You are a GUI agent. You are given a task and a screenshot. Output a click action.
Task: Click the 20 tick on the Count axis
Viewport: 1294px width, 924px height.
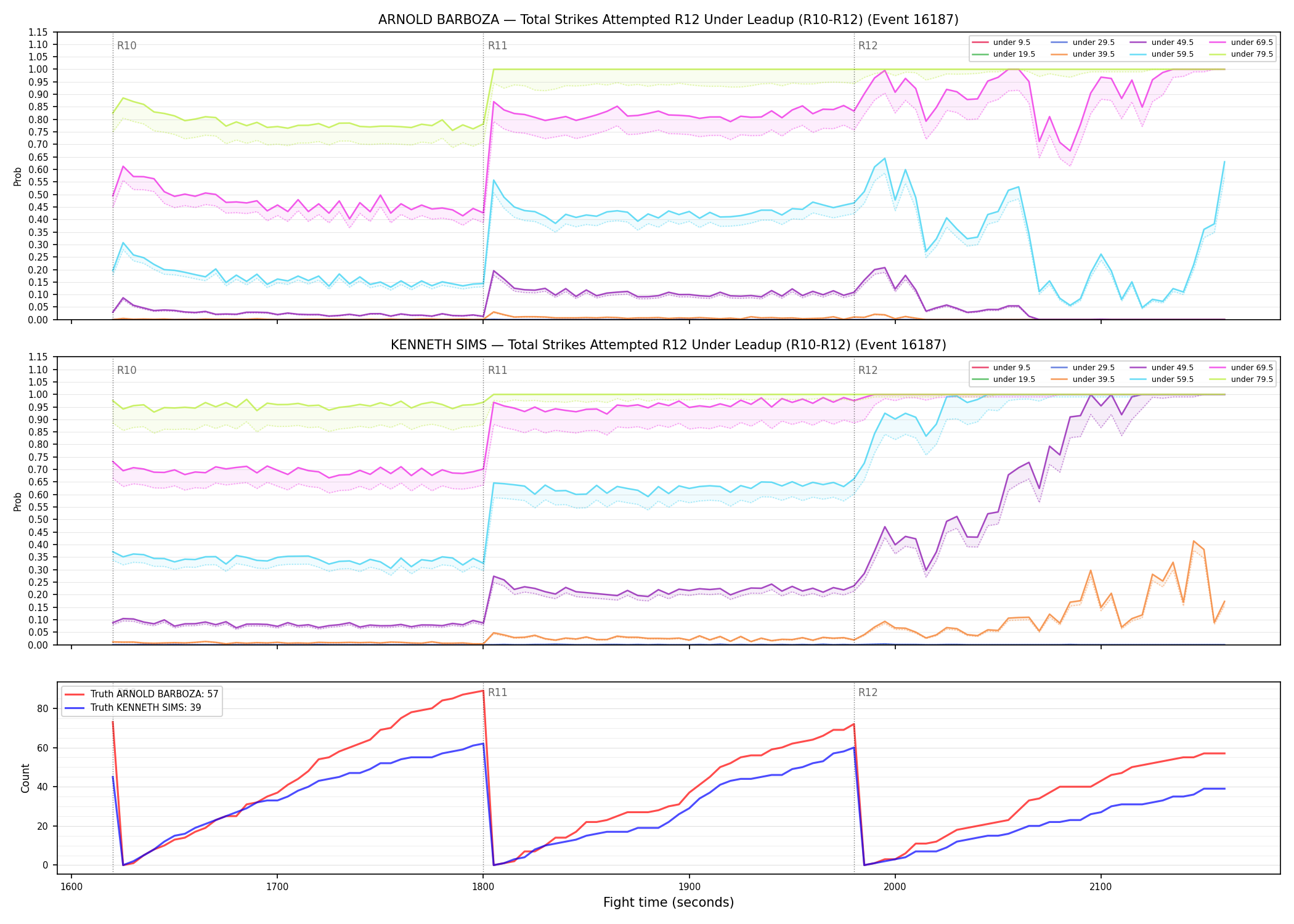(43, 826)
